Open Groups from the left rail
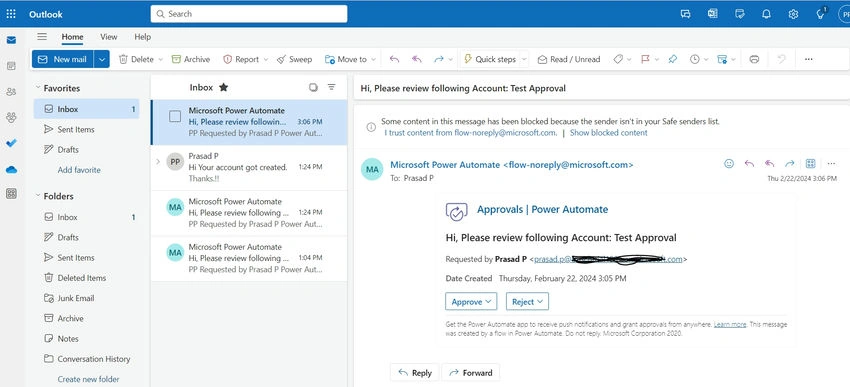The width and height of the screenshot is (850, 387). tap(11, 118)
